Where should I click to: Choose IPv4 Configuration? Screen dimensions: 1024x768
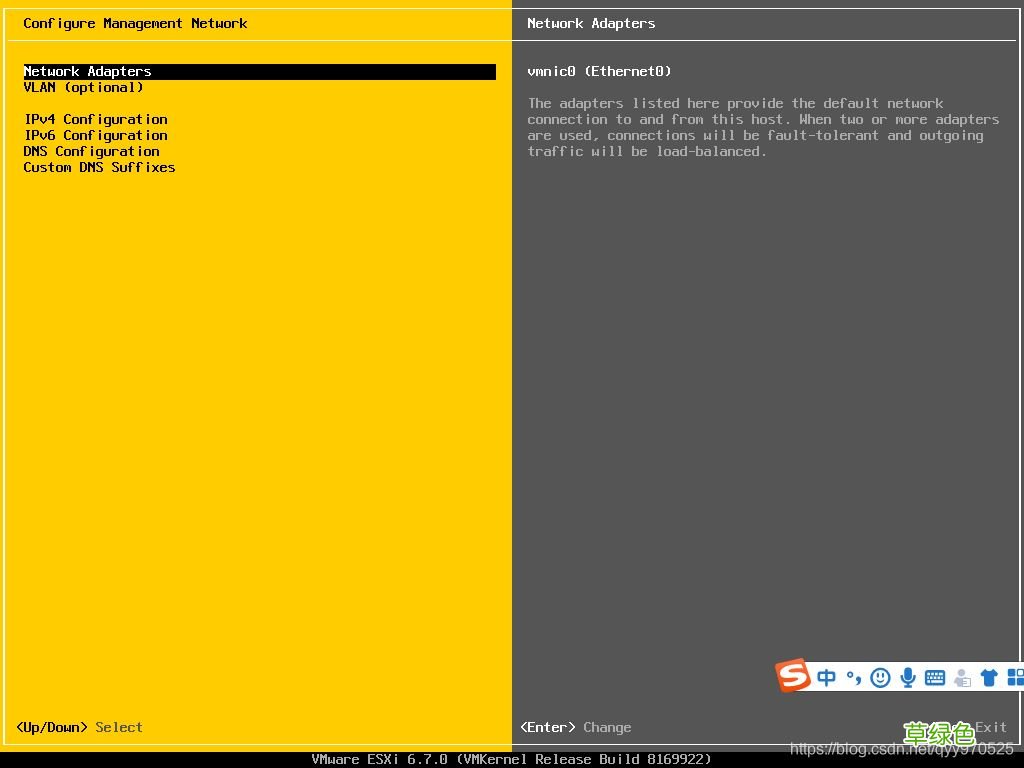click(96, 120)
